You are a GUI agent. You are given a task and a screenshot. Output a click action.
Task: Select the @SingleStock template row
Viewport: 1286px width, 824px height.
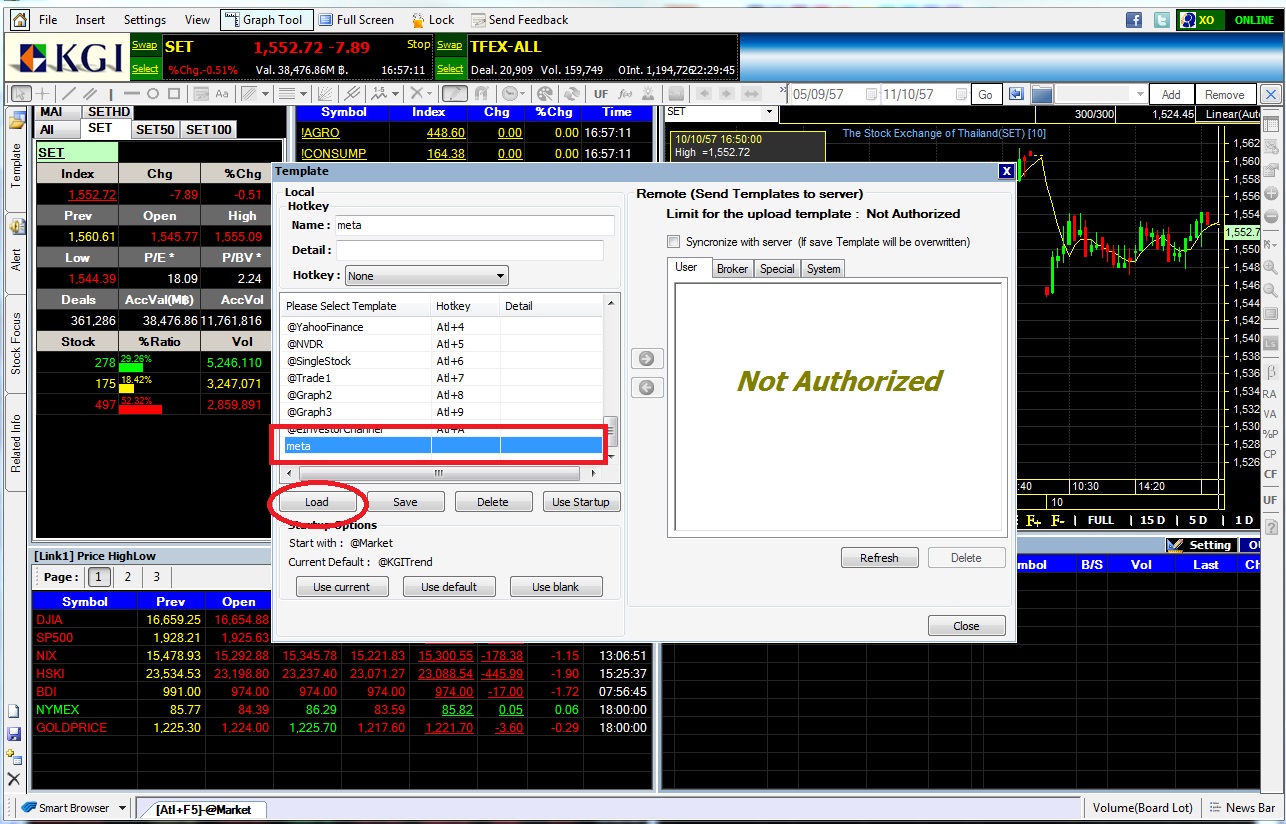tap(444, 361)
